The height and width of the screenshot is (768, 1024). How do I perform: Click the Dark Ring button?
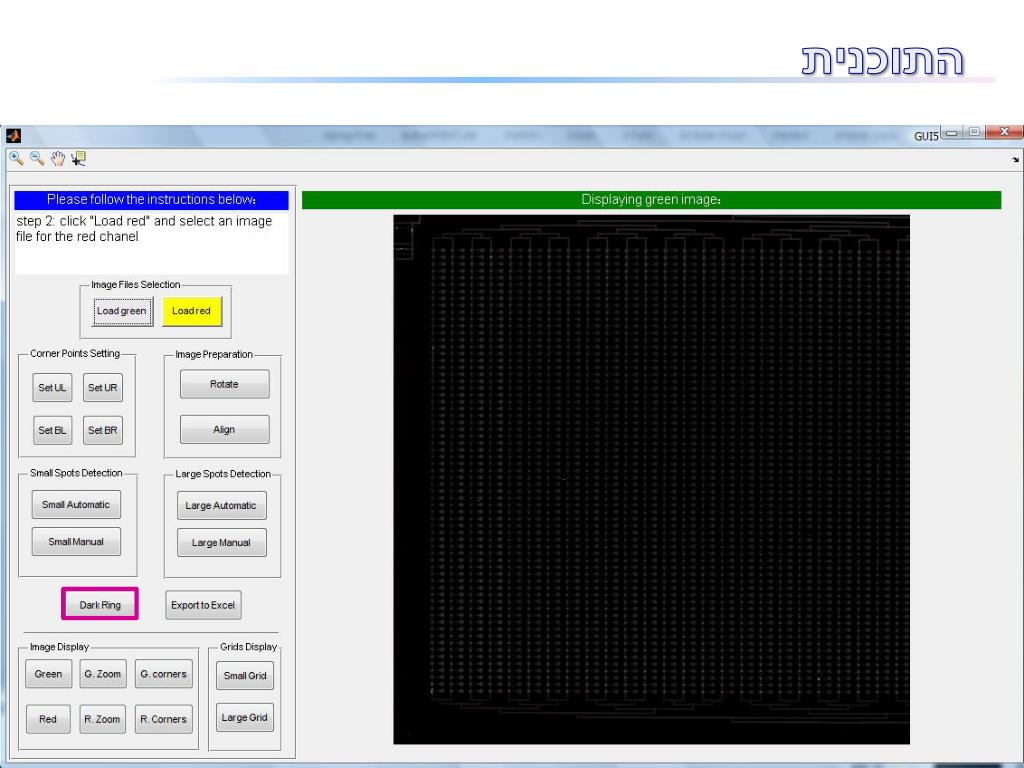pyautogui.click(x=100, y=605)
